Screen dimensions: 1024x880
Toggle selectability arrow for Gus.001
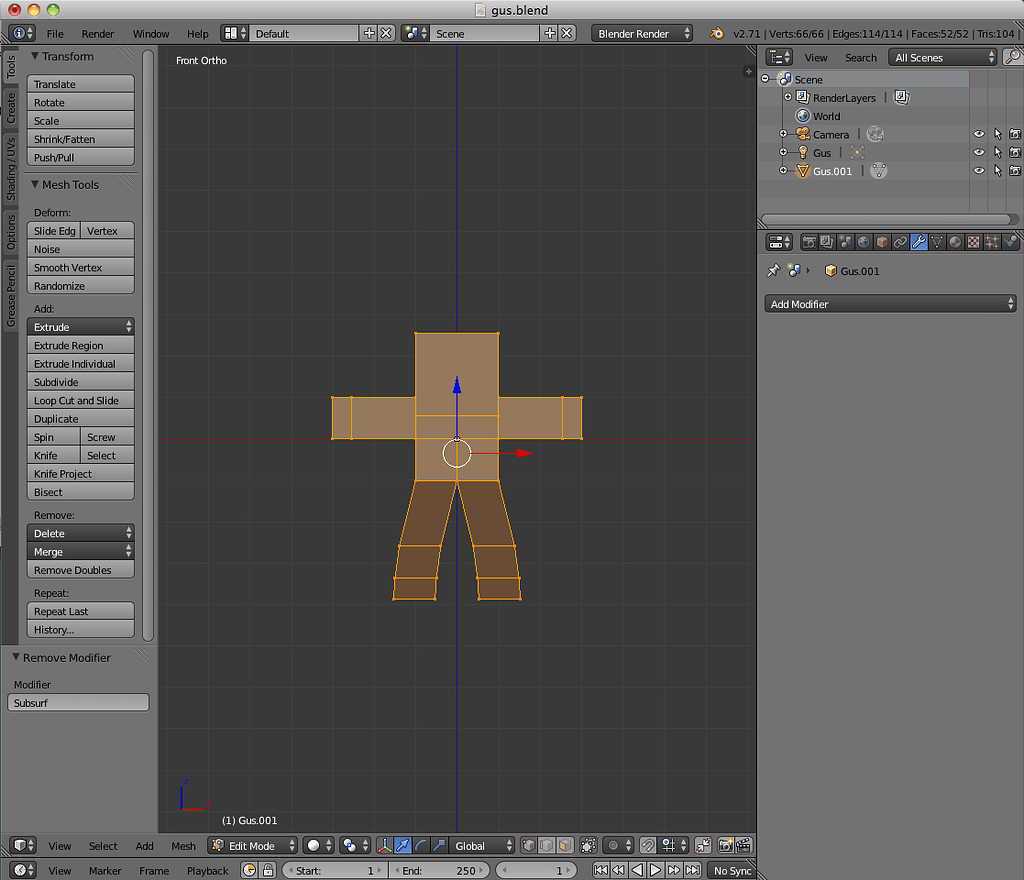(998, 170)
